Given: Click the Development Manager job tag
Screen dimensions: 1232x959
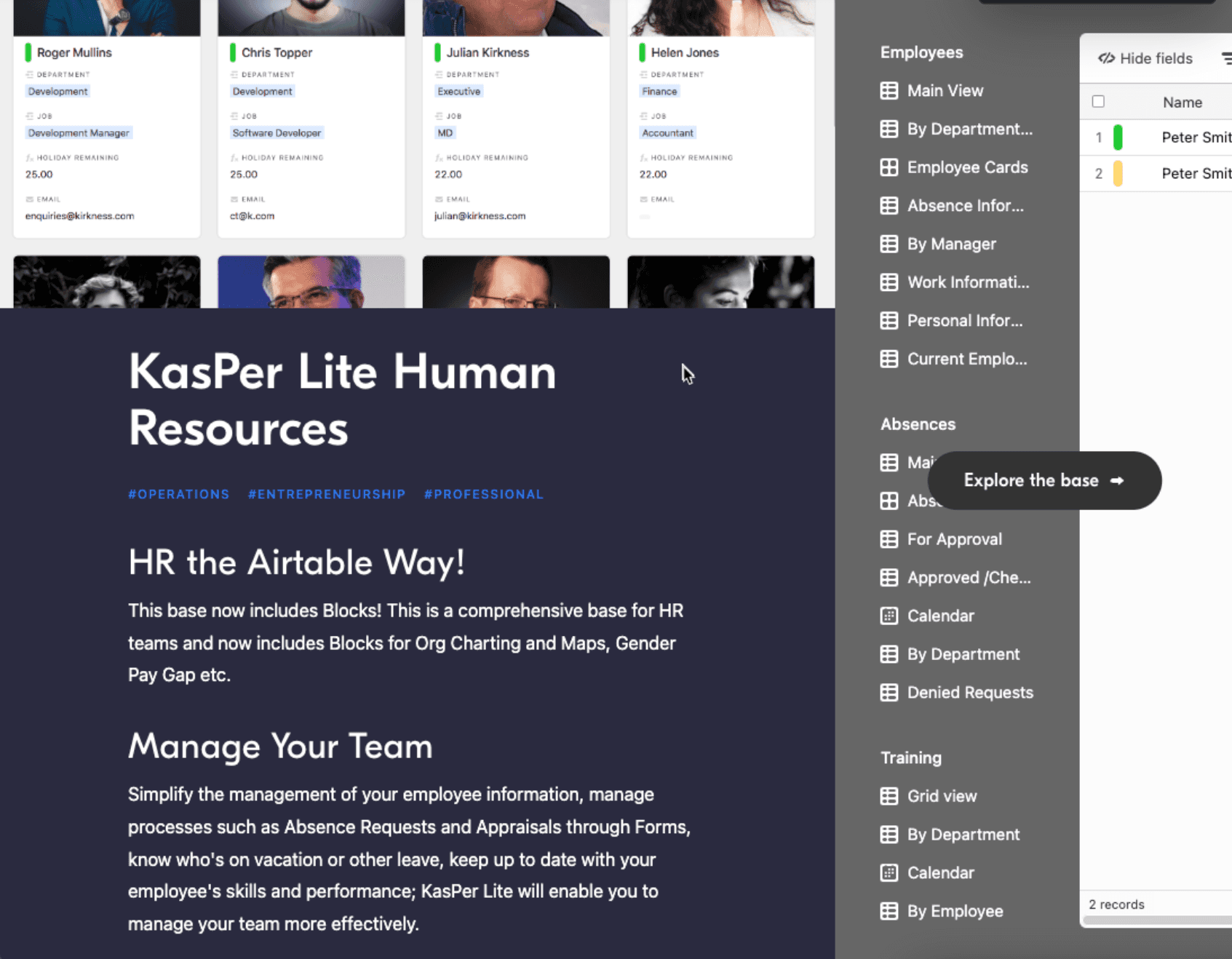Looking at the screenshot, I should [x=79, y=133].
